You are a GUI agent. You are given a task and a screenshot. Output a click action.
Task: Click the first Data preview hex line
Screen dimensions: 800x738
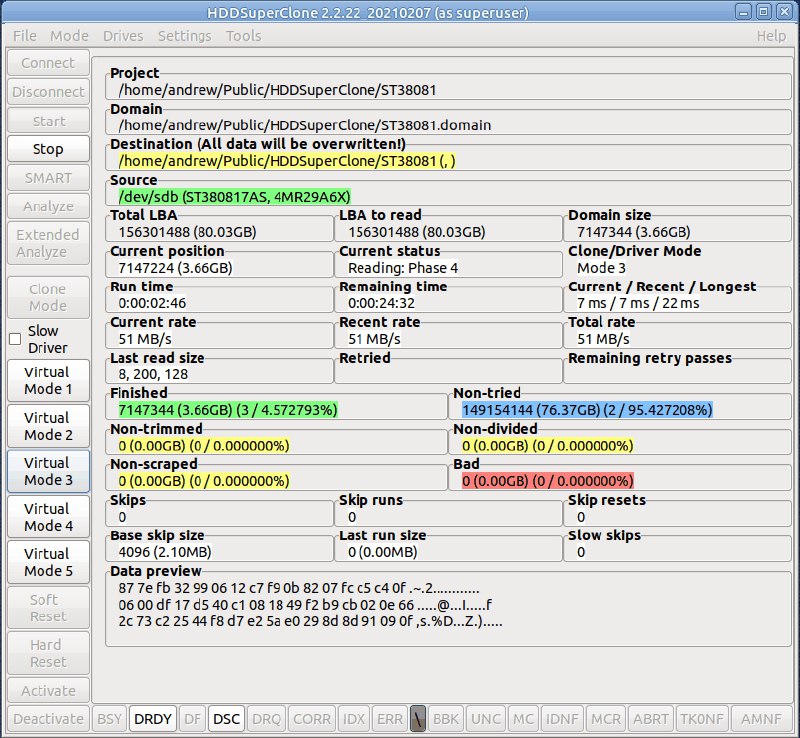(x=299, y=588)
